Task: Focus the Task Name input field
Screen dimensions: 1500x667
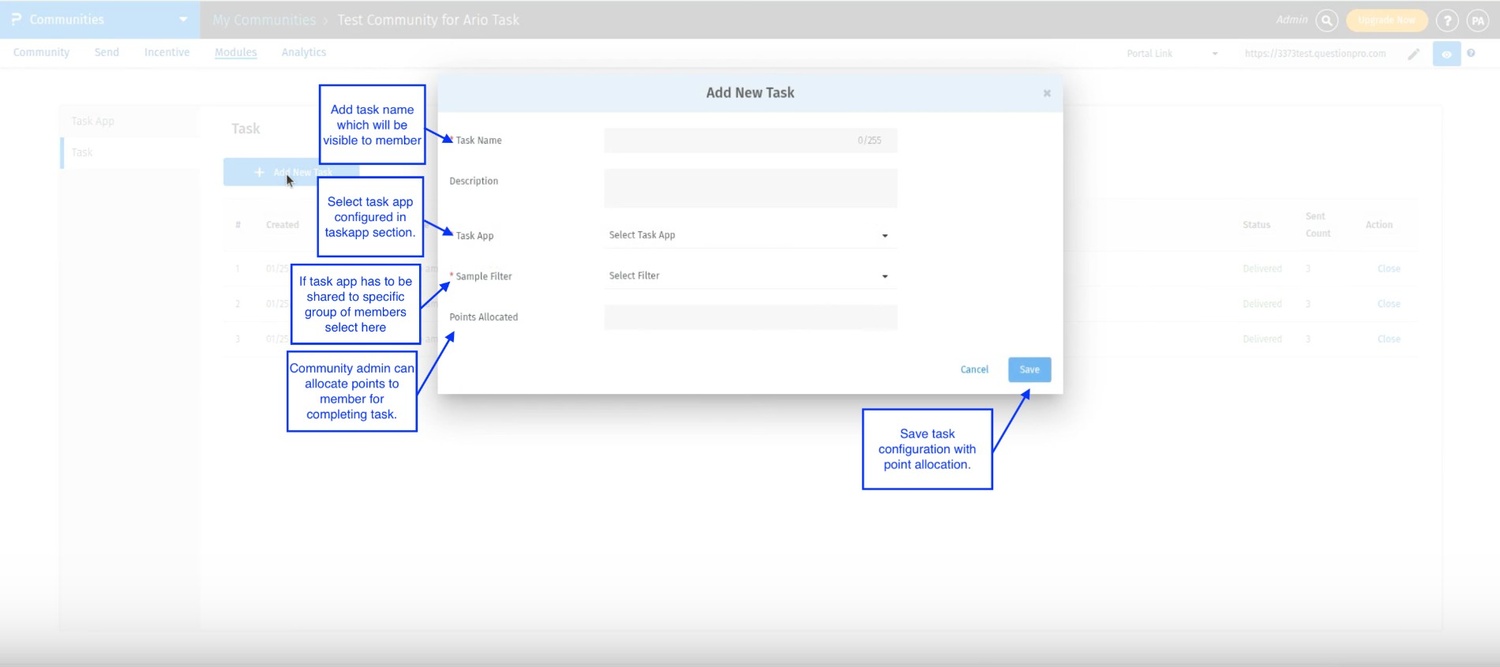Action: coord(750,141)
